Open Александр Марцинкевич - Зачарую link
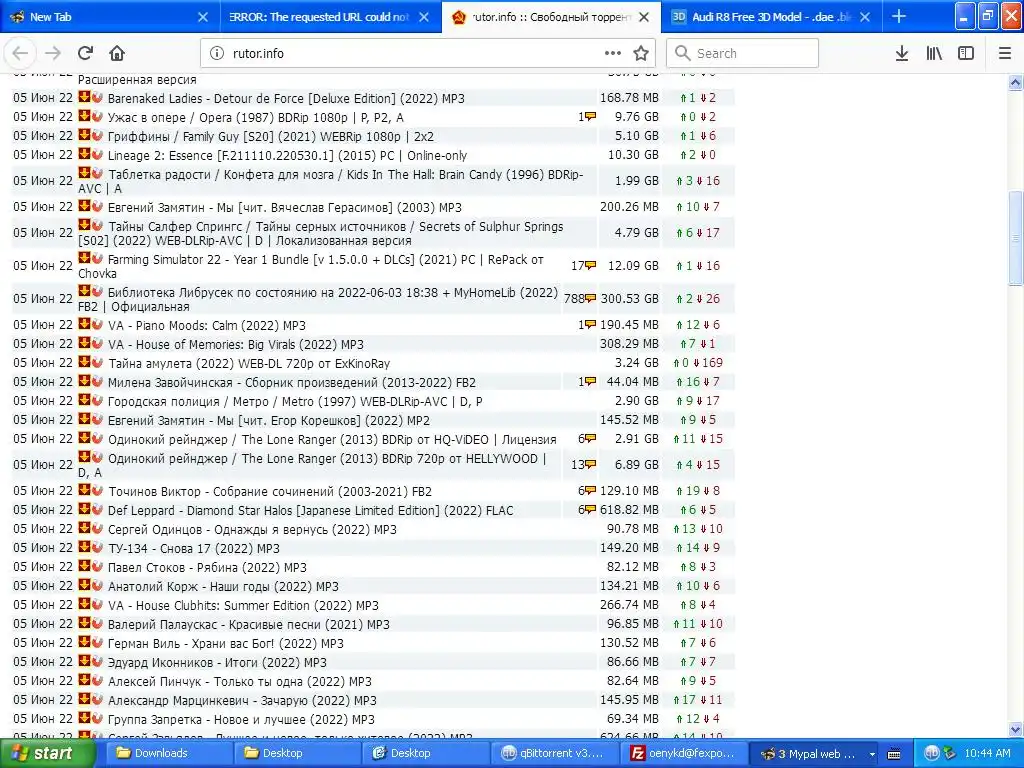1024x768 pixels. point(242,700)
